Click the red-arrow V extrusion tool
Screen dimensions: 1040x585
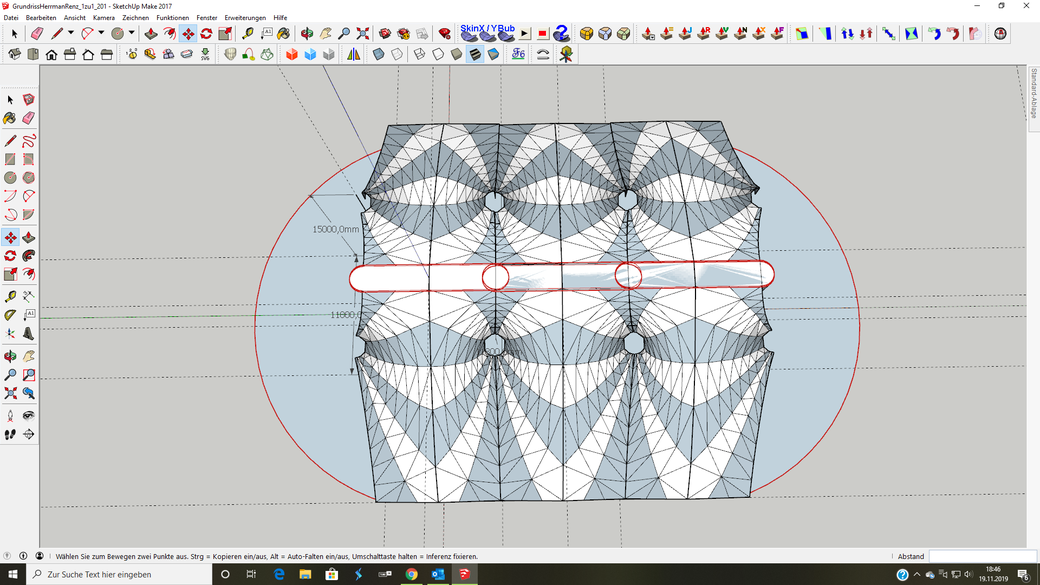pos(722,33)
